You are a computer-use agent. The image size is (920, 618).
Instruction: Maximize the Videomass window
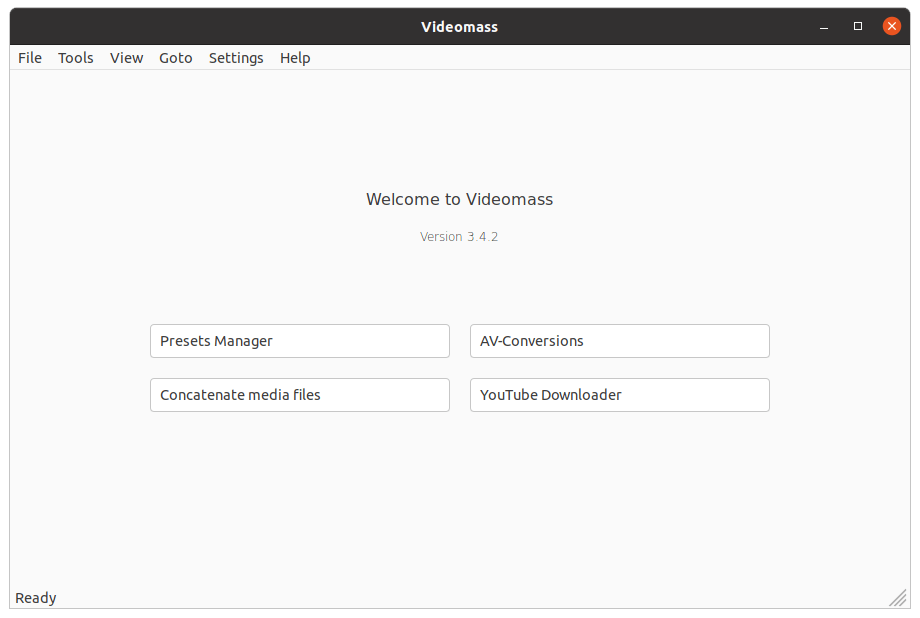[x=858, y=26]
